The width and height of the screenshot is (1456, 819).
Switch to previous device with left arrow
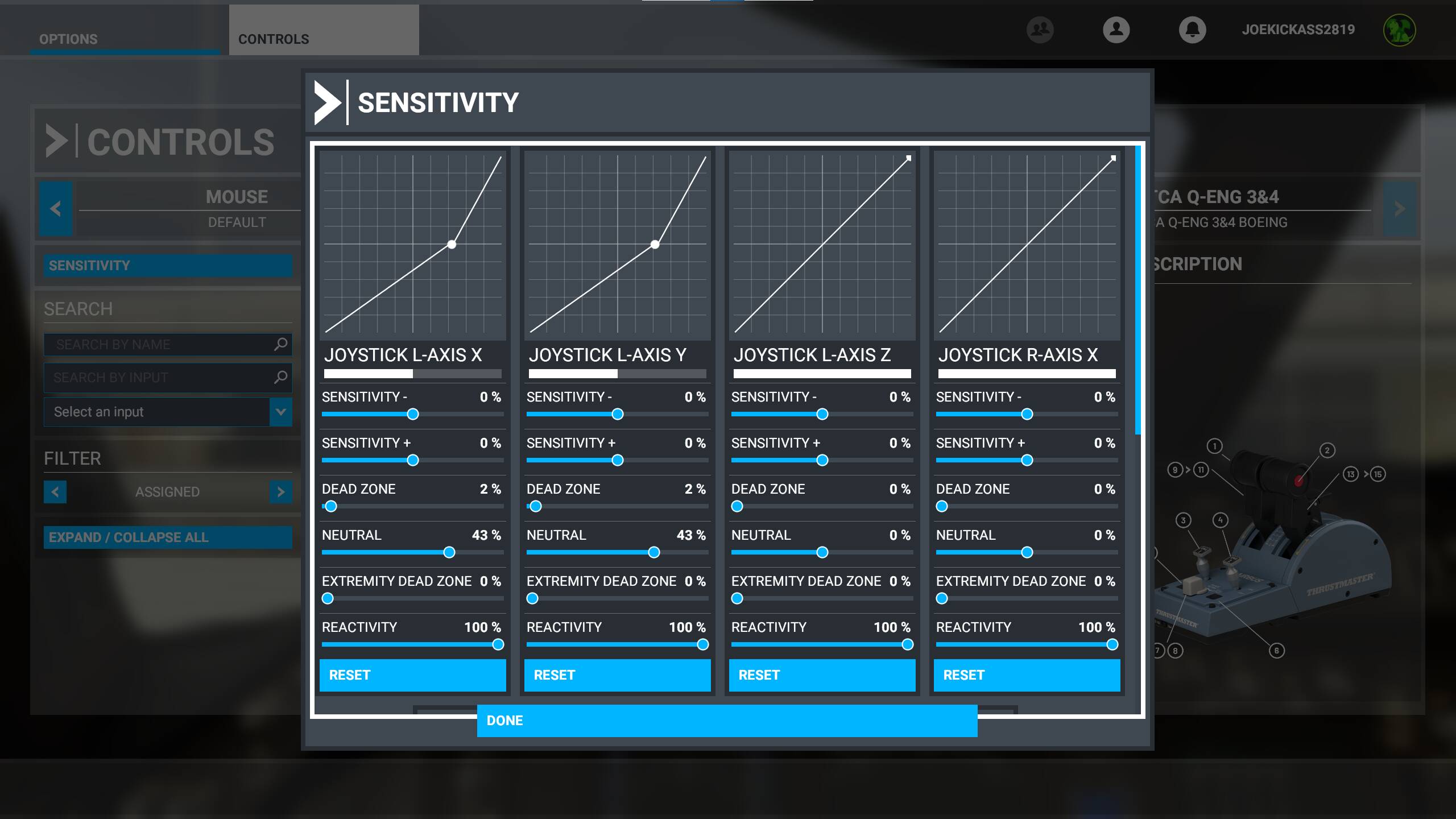click(x=56, y=209)
